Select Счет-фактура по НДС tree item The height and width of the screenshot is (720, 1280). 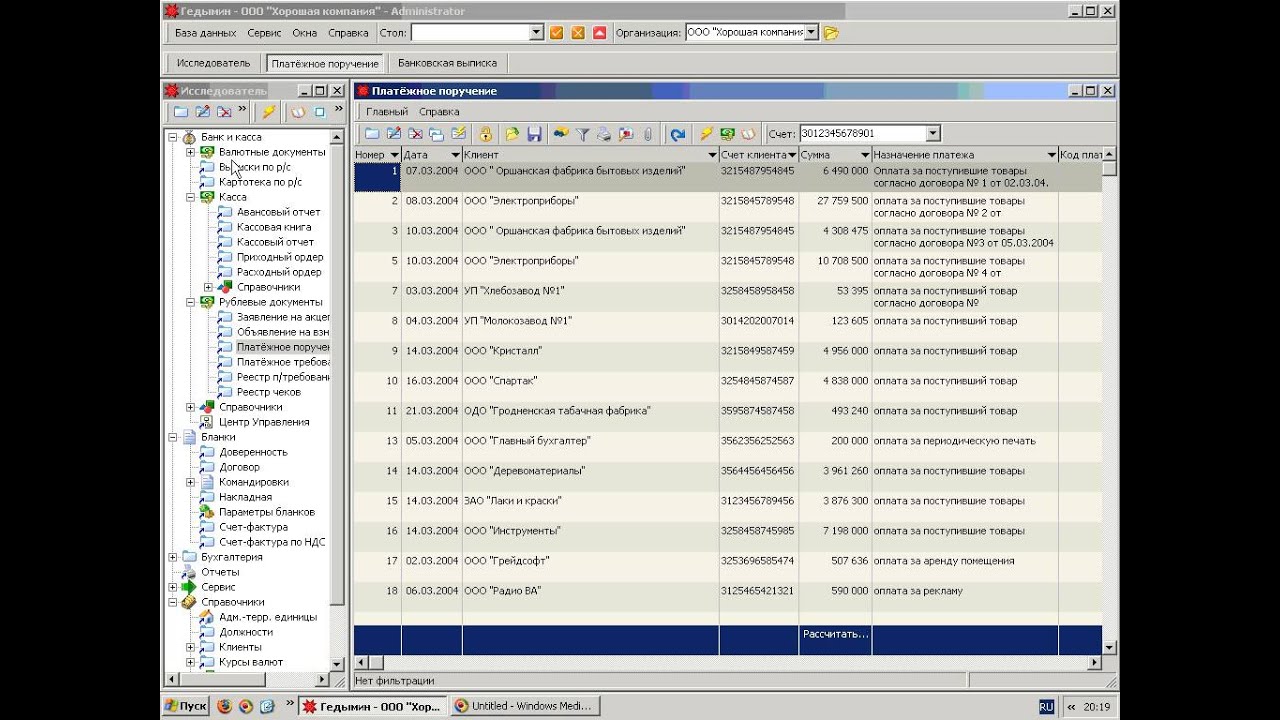click(x=272, y=542)
